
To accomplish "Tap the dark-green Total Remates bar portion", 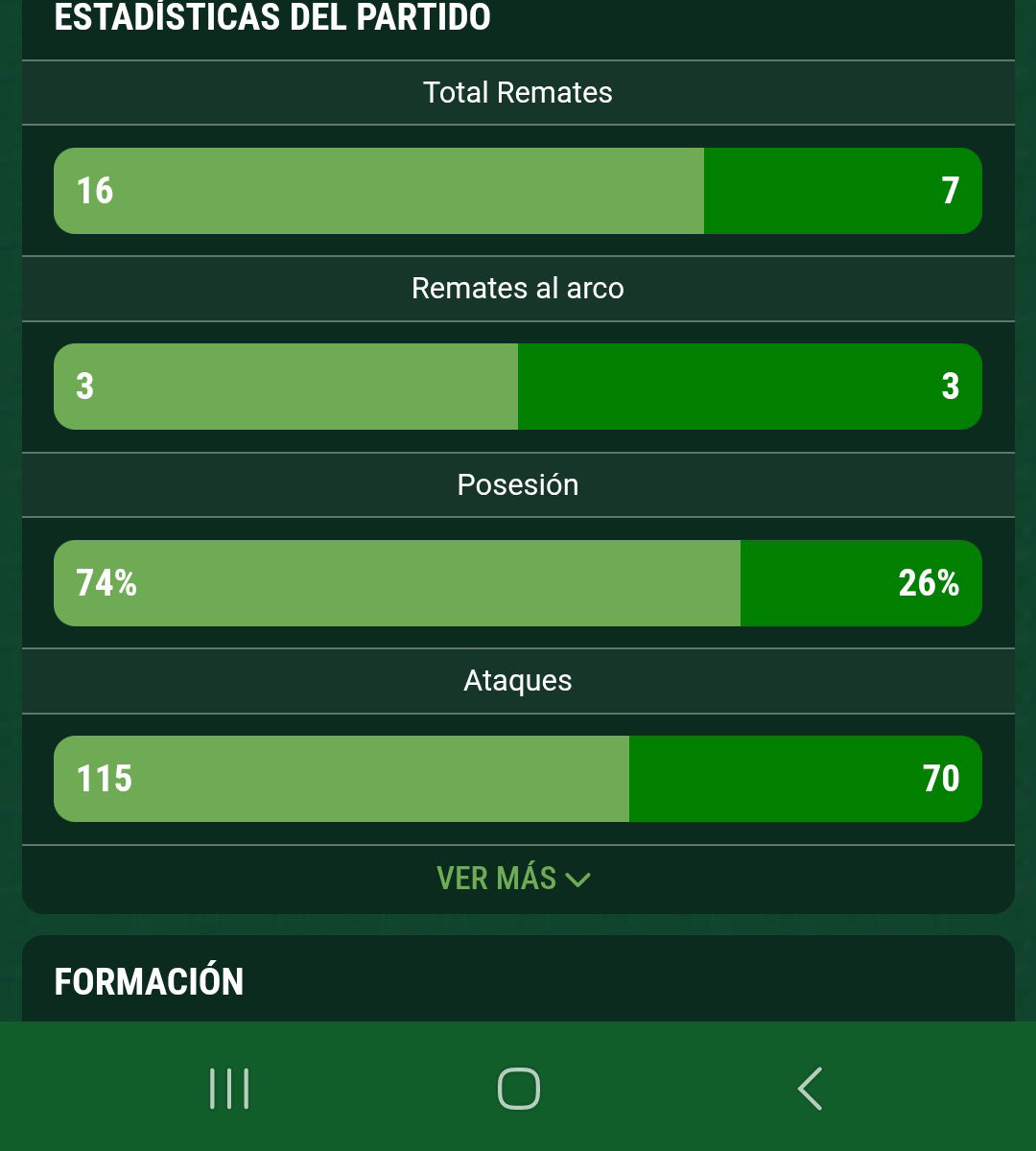I will pyautogui.click(x=843, y=191).
